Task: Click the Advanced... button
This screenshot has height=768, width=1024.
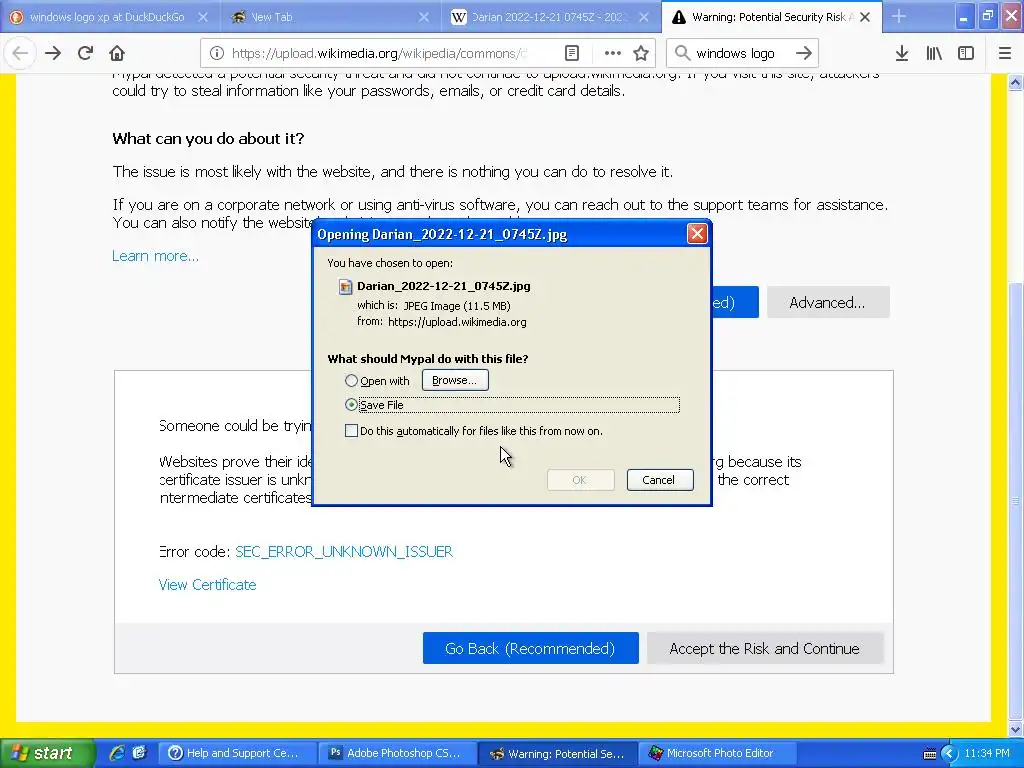Action: [827, 302]
